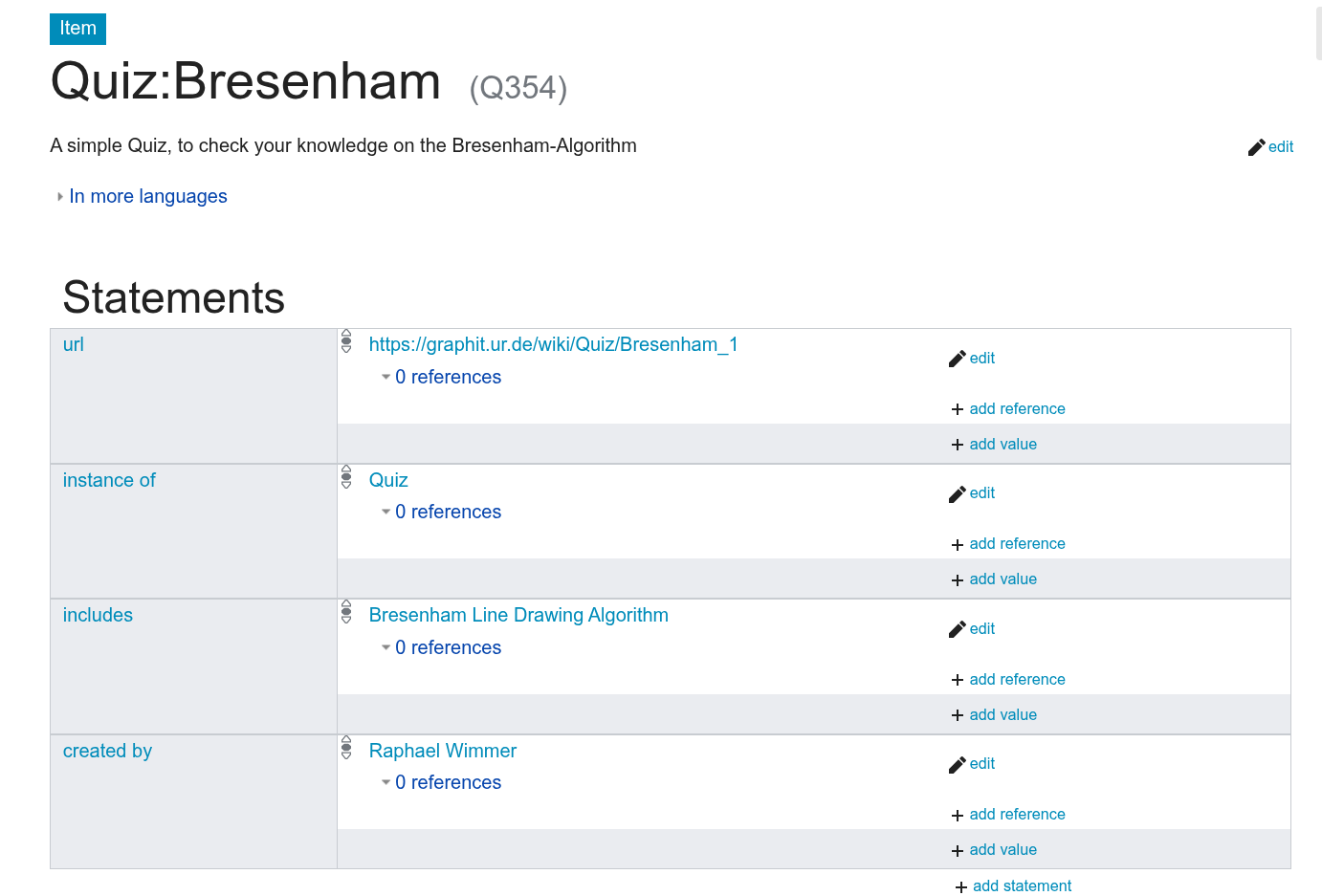Click plus icon beside add statement
The width and height of the screenshot is (1322, 896).
(x=961, y=887)
